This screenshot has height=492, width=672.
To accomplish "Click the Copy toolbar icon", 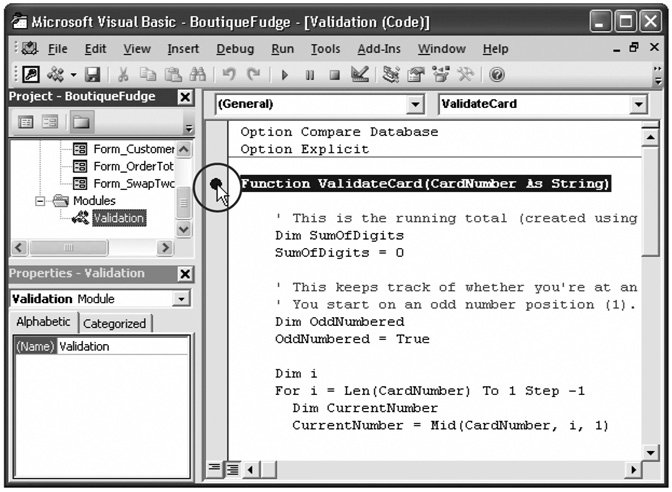I will [x=148, y=75].
